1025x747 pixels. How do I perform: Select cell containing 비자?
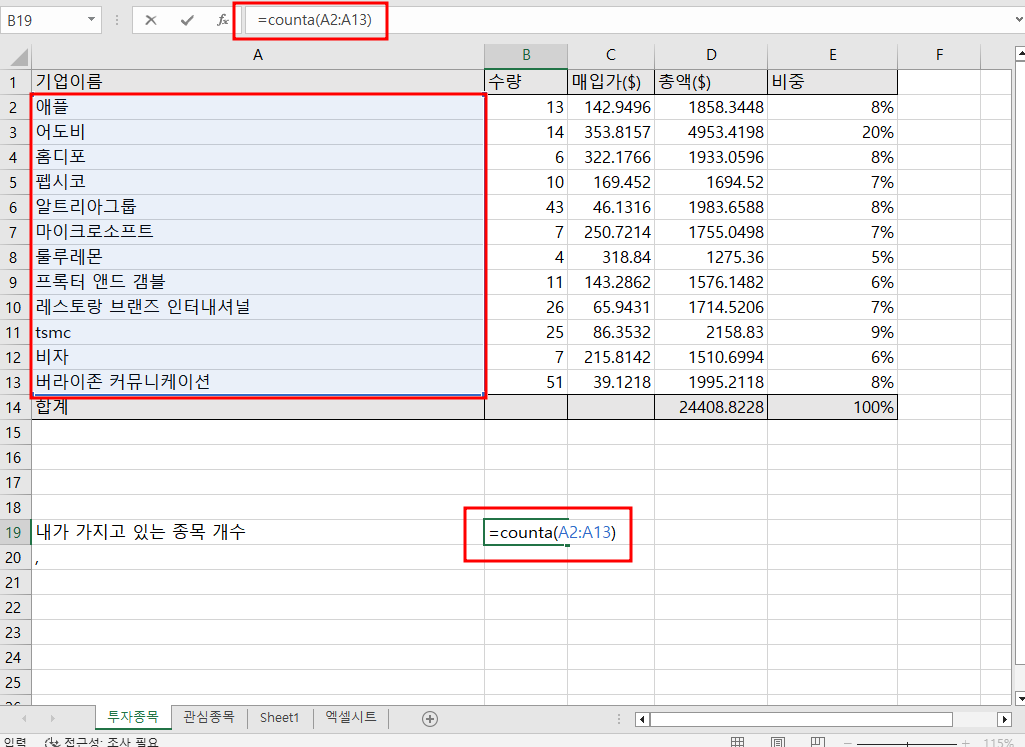coord(258,357)
